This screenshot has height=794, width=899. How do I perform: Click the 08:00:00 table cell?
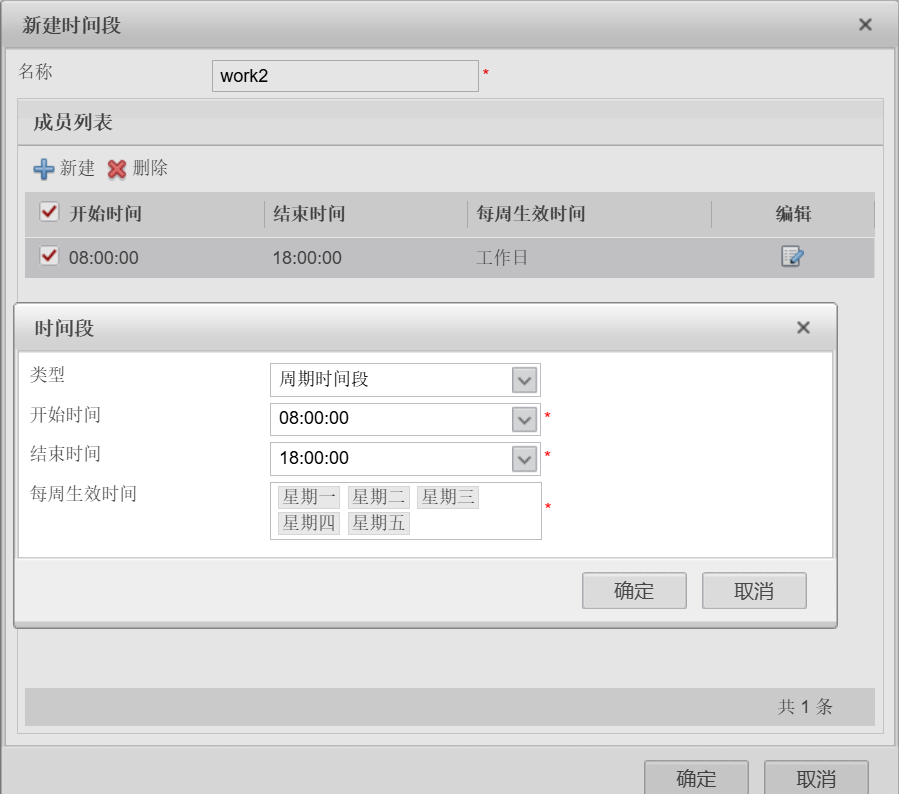click(x=104, y=258)
